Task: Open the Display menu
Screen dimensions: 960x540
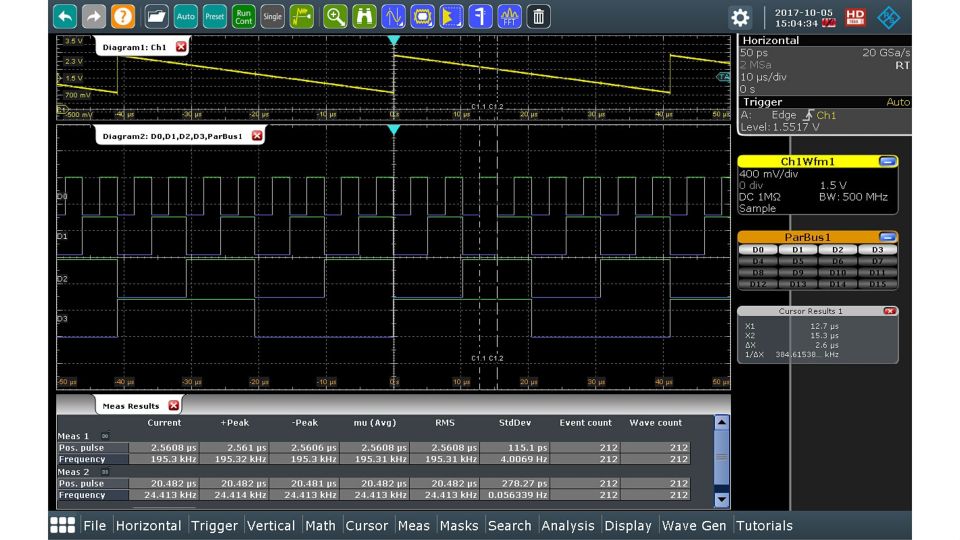Action: click(628, 525)
